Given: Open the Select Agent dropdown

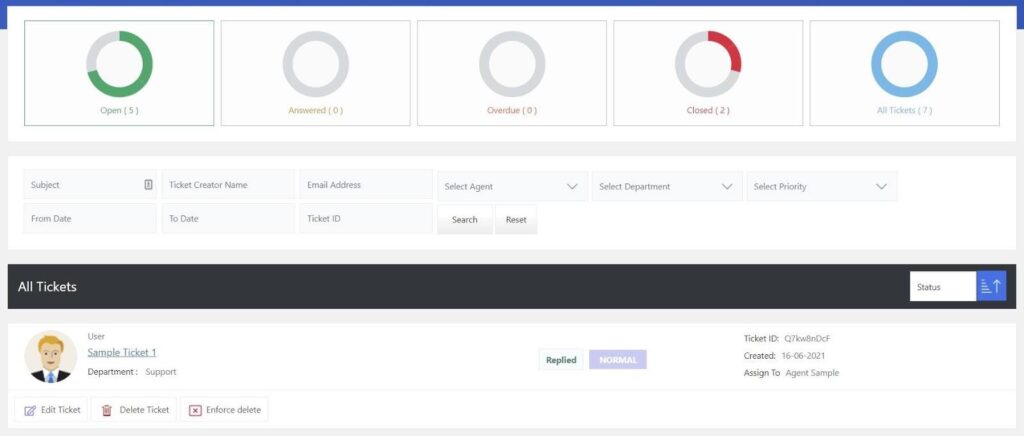Looking at the screenshot, I should point(512,187).
